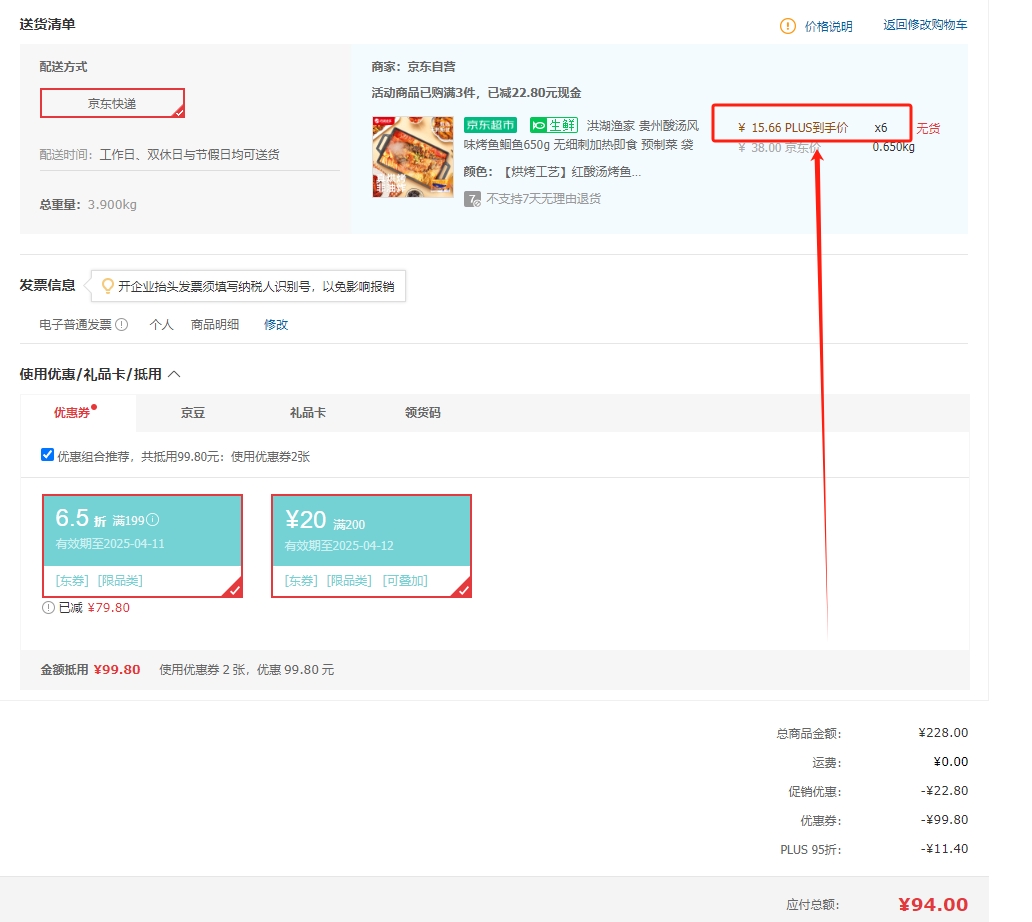Image resolution: width=1032 pixels, height=922 pixels.
Task: Click 颜色 红酸汤烤鱼 variant text
Action: (552, 172)
